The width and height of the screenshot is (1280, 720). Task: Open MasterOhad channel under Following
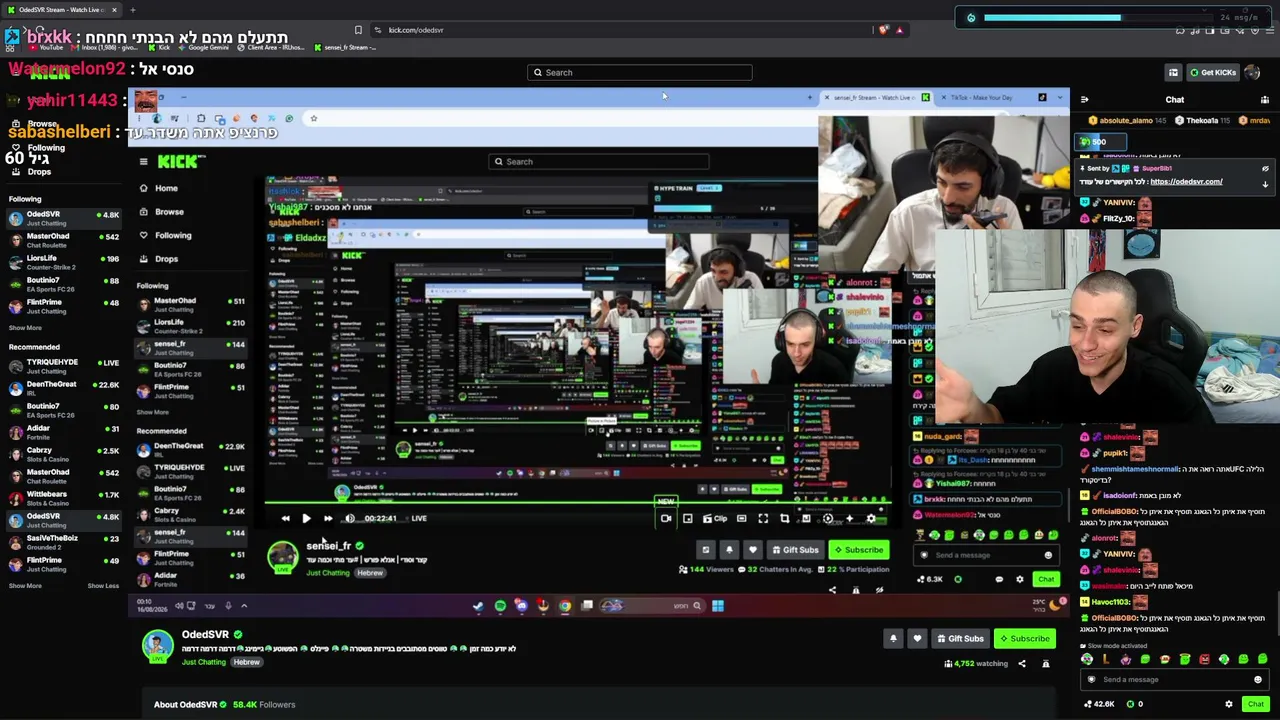click(x=62, y=240)
